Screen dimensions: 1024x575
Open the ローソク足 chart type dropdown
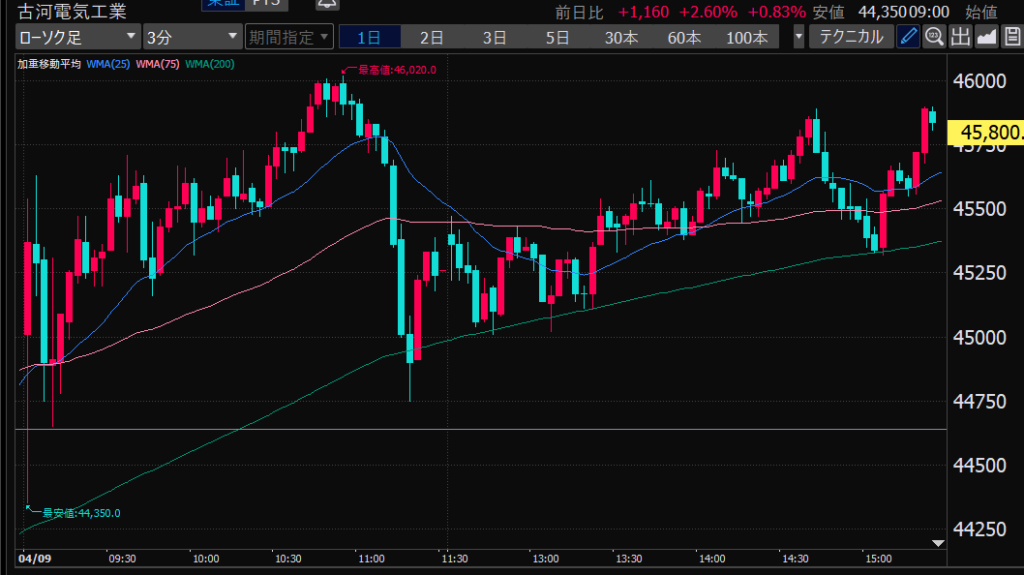point(78,38)
